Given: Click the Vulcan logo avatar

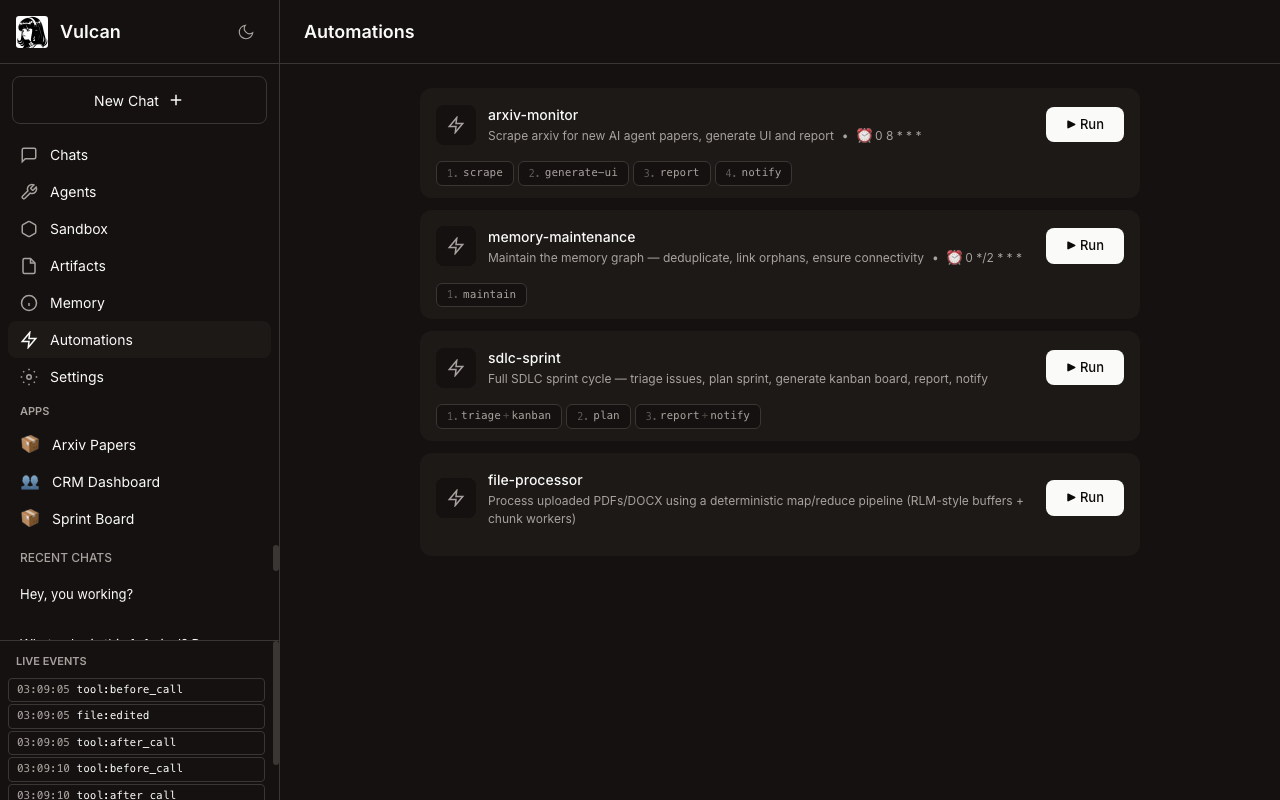Looking at the screenshot, I should click(32, 32).
